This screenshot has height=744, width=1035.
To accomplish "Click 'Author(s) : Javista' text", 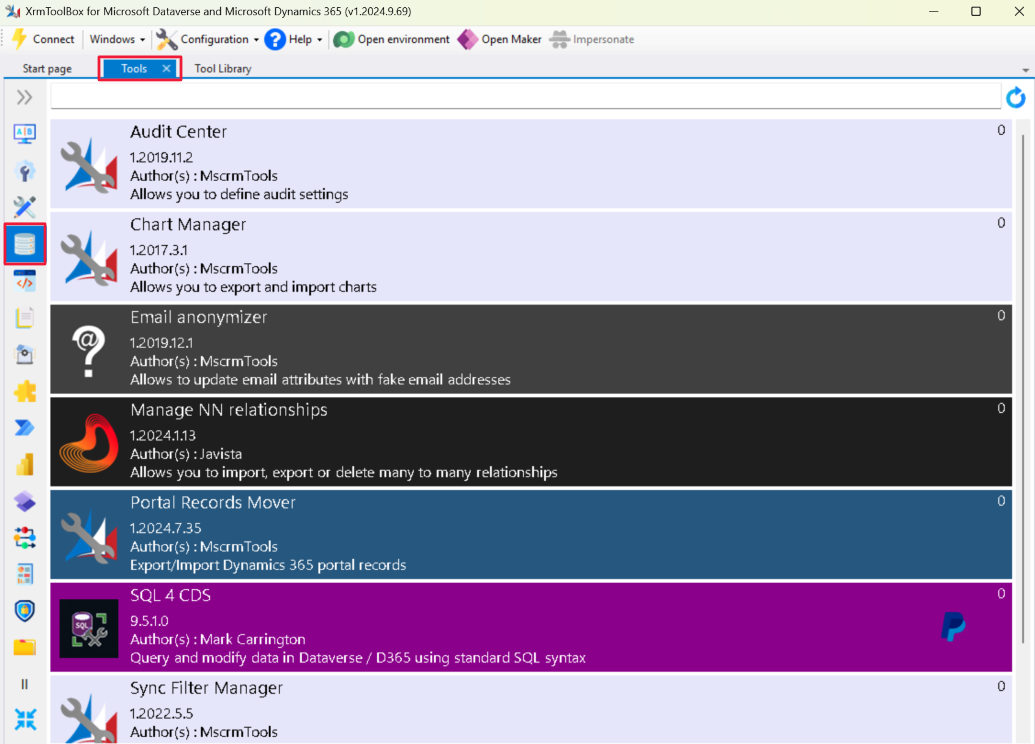I will point(185,454).
